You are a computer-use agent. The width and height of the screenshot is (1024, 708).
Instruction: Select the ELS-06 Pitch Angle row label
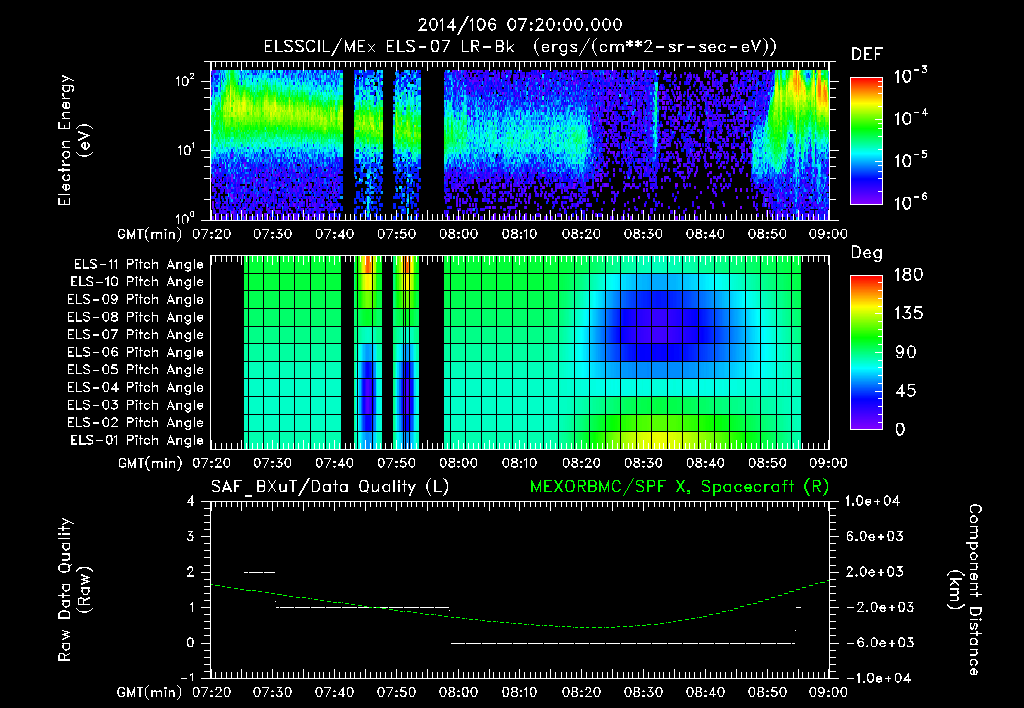[136, 352]
